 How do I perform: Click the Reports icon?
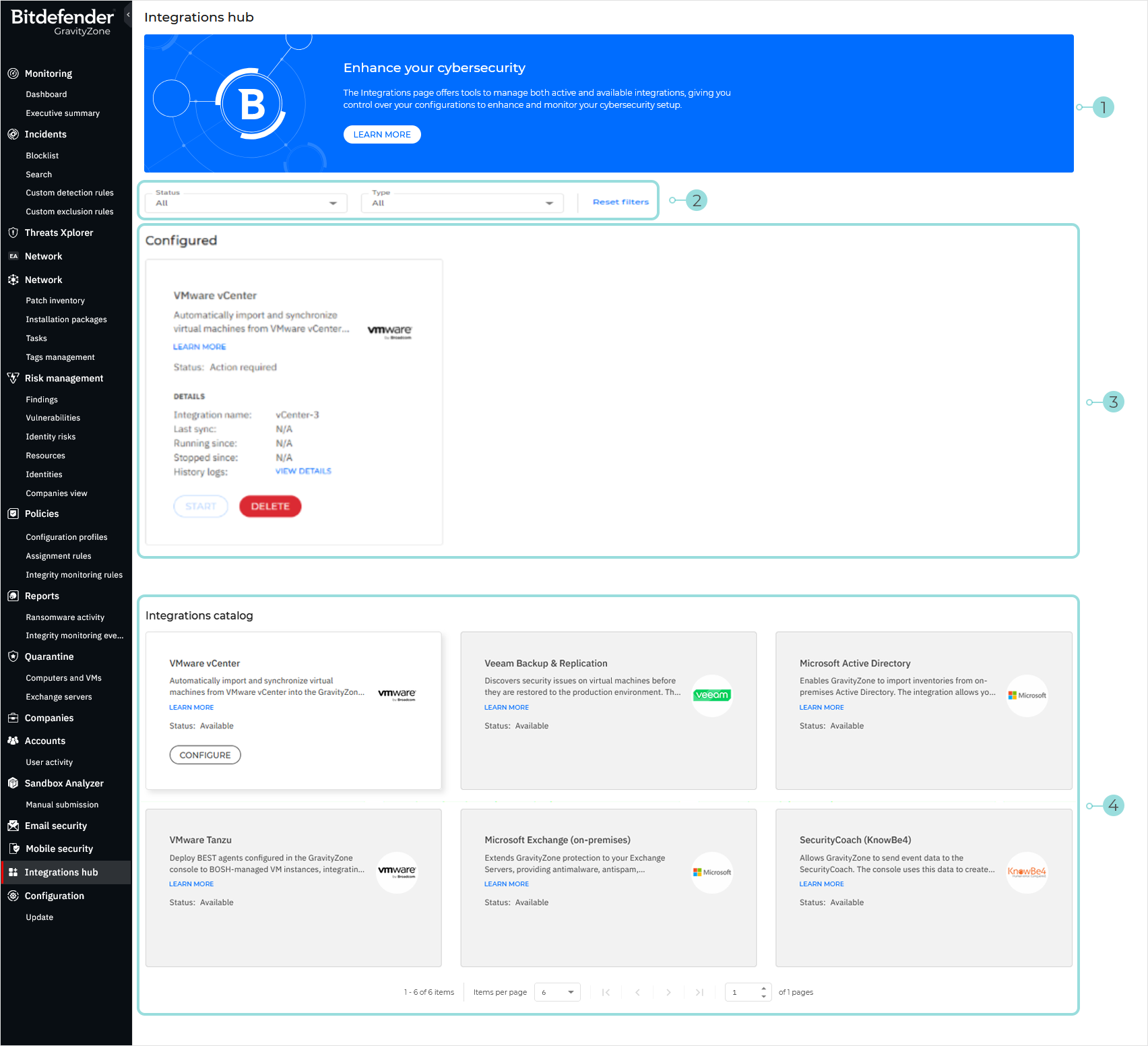tap(13, 596)
